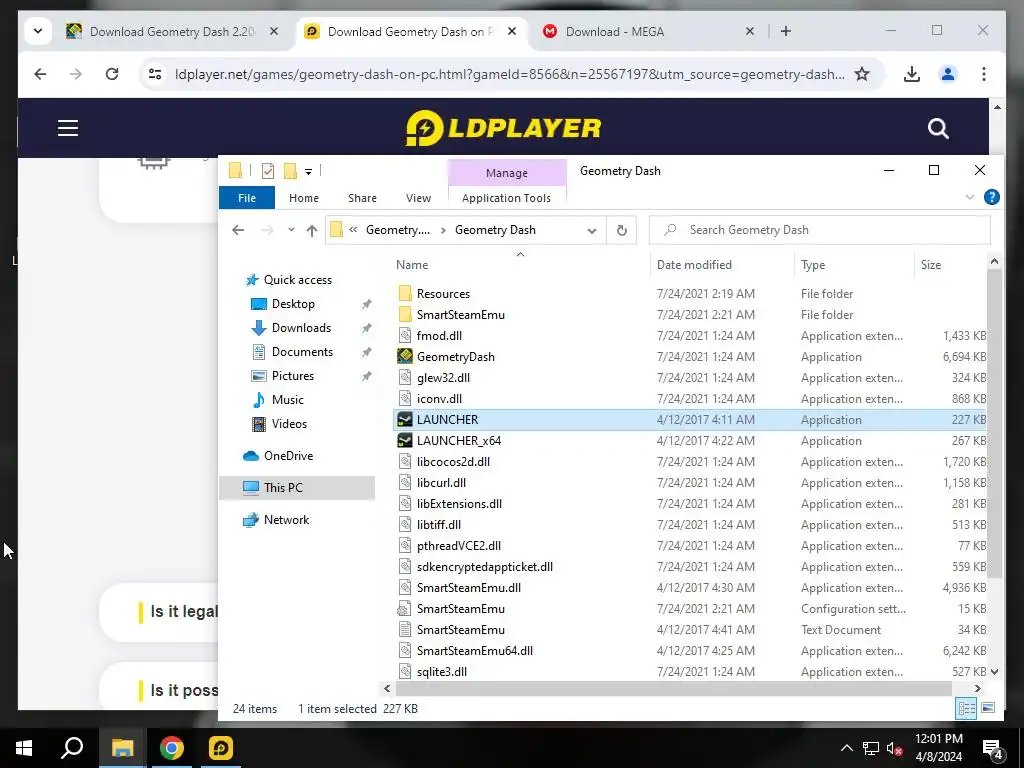Bookmark this page with the star icon
This screenshot has height=768, width=1024.
coord(862,74)
